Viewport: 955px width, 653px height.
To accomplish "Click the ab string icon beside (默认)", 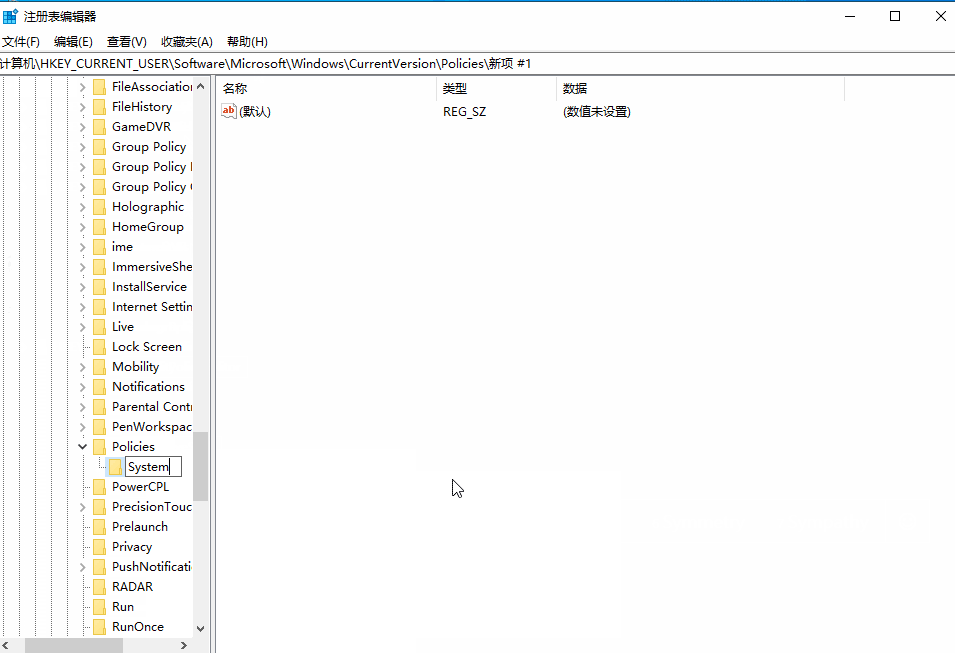I will tap(228, 111).
